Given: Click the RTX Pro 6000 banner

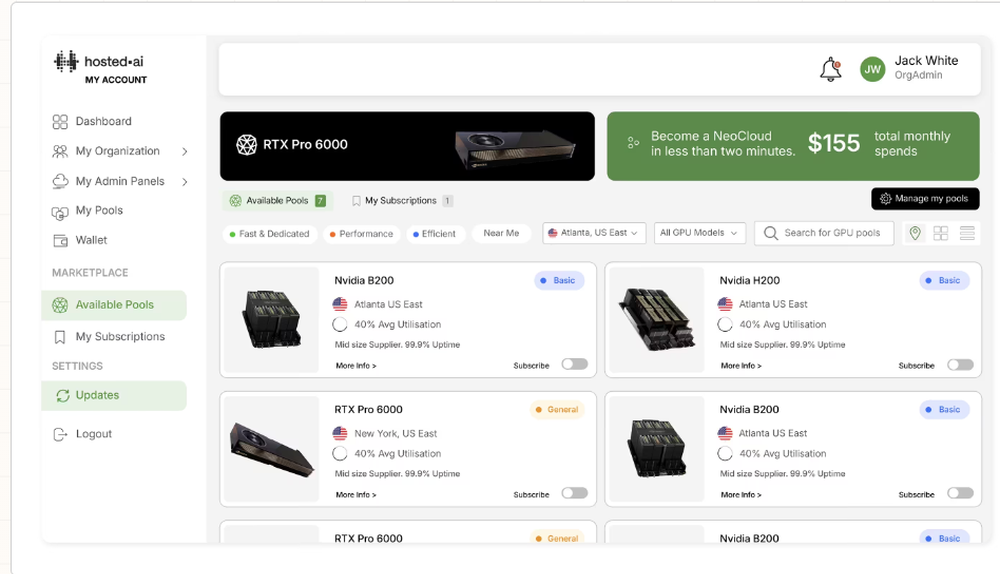Looking at the screenshot, I should pos(407,146).
